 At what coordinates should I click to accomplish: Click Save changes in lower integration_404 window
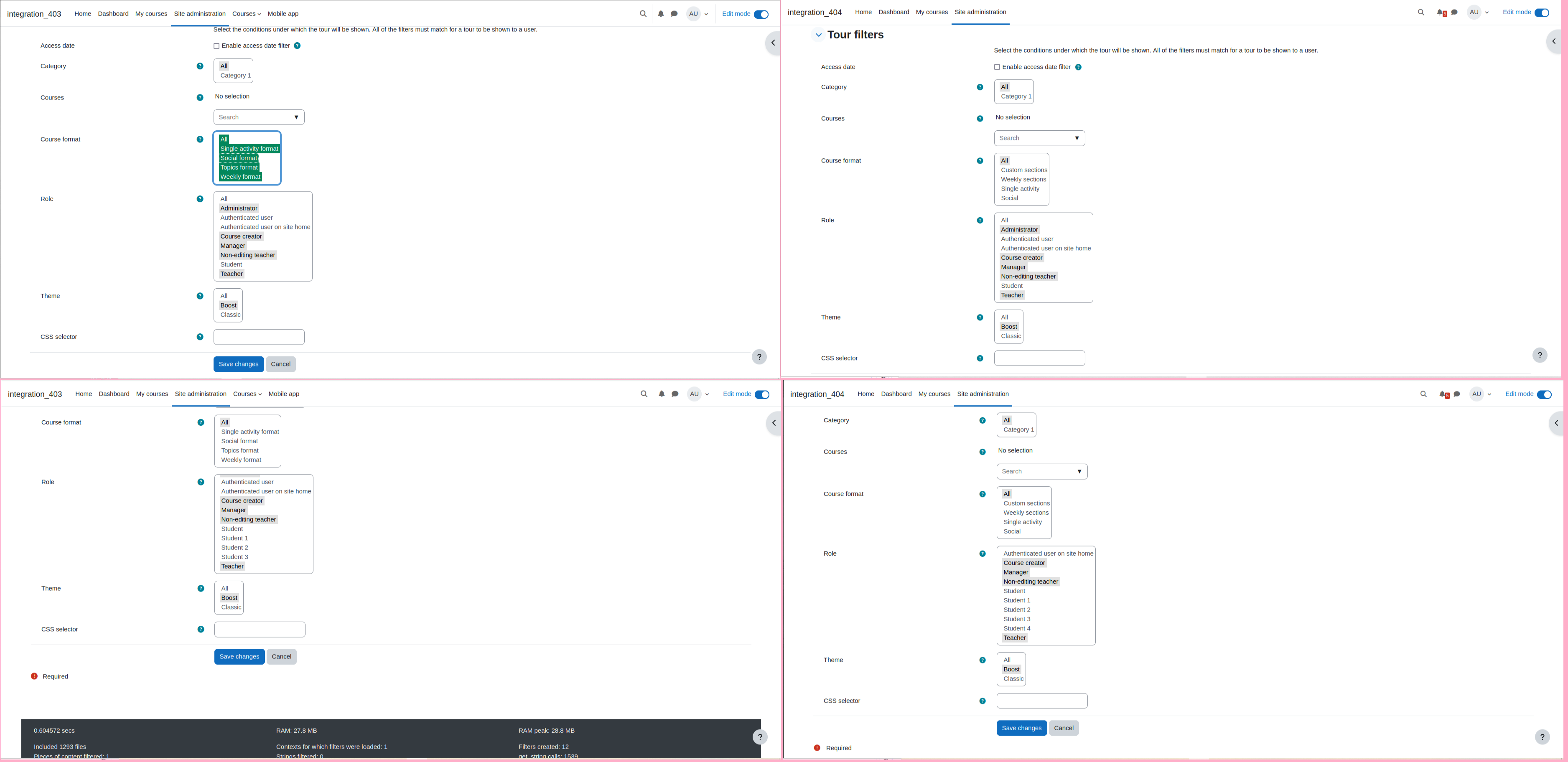click(x=1021, y=728)
